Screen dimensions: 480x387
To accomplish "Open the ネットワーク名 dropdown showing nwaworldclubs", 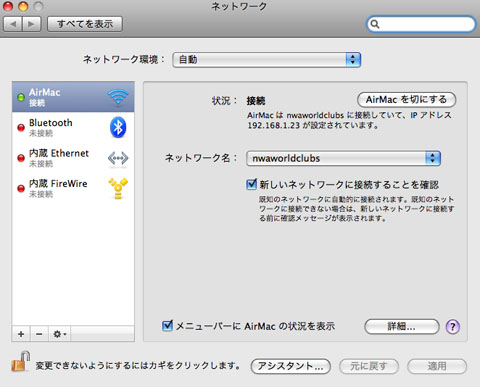I will [x=343, y=158].
